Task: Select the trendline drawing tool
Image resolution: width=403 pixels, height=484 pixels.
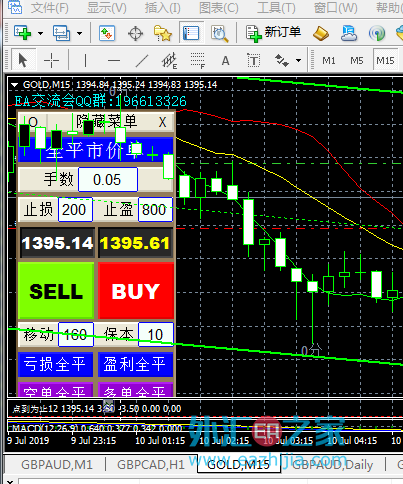Action: pyautogui.click(x=142, y=61)
